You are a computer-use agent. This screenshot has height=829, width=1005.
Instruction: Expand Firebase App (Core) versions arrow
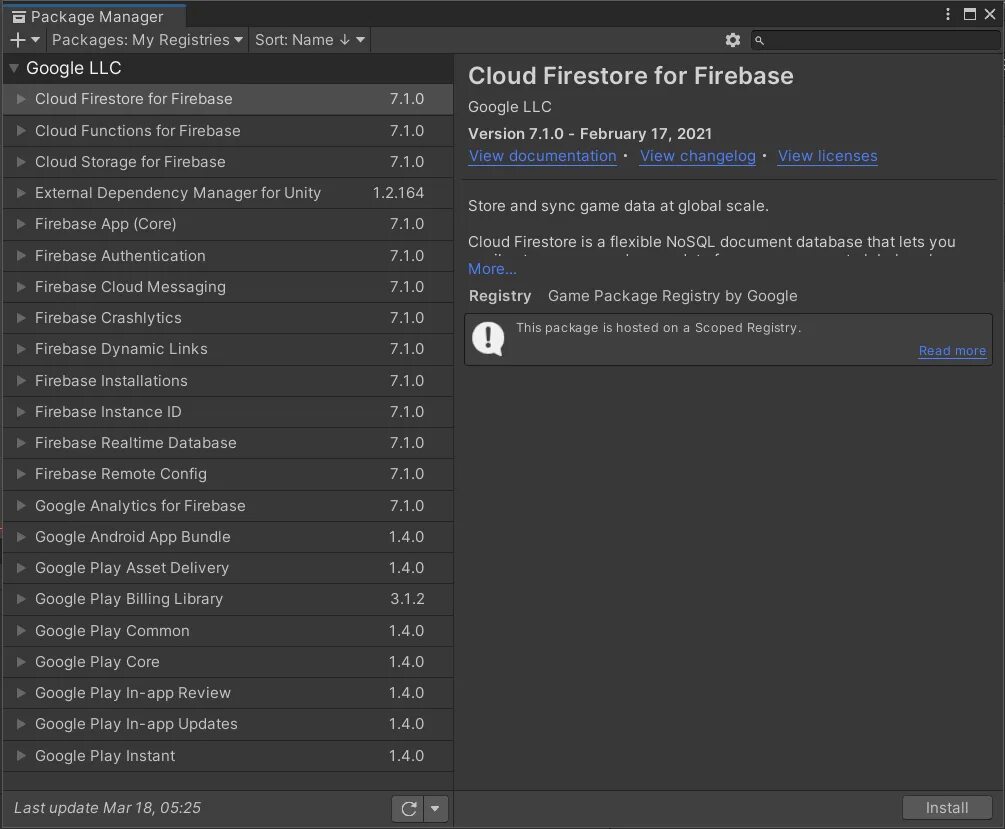click(x=21, y=224)
